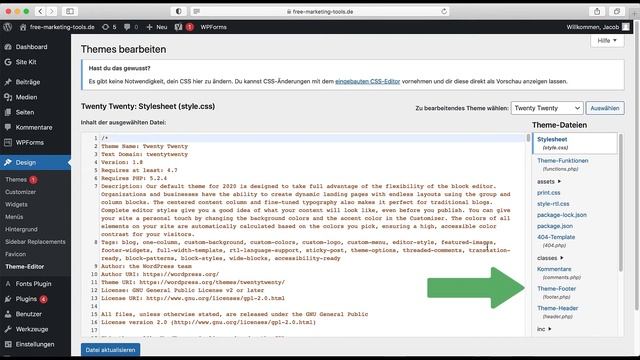This screenshot has width=640, height=360.
Task: Visit site free-marketing-tools.de in admin bar
Action: 57,27
